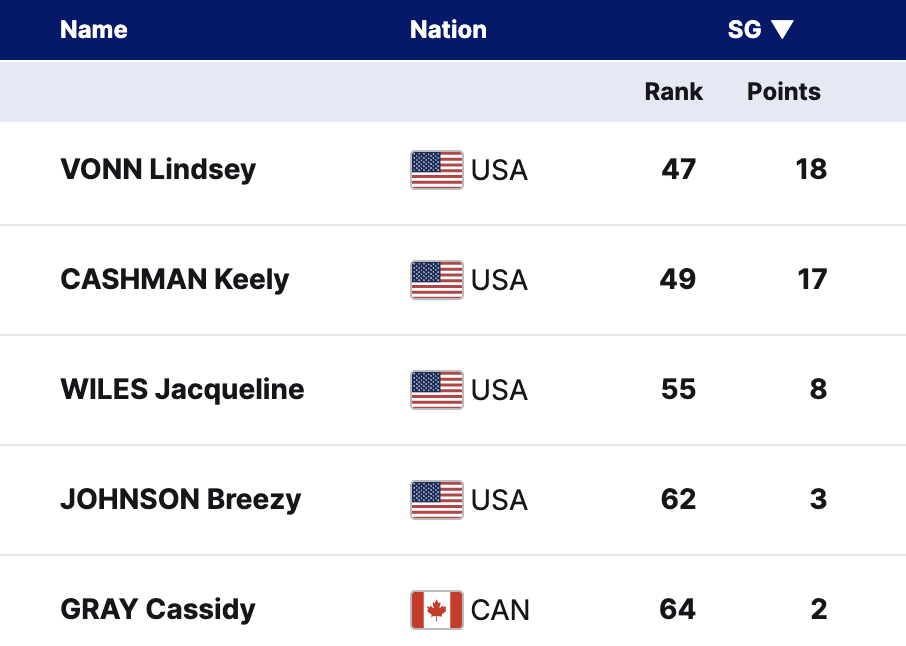This screenshot has width=906, height=646.
Task: Click the USA flag beside Keely Cashman
Action: tap(436, 280)
